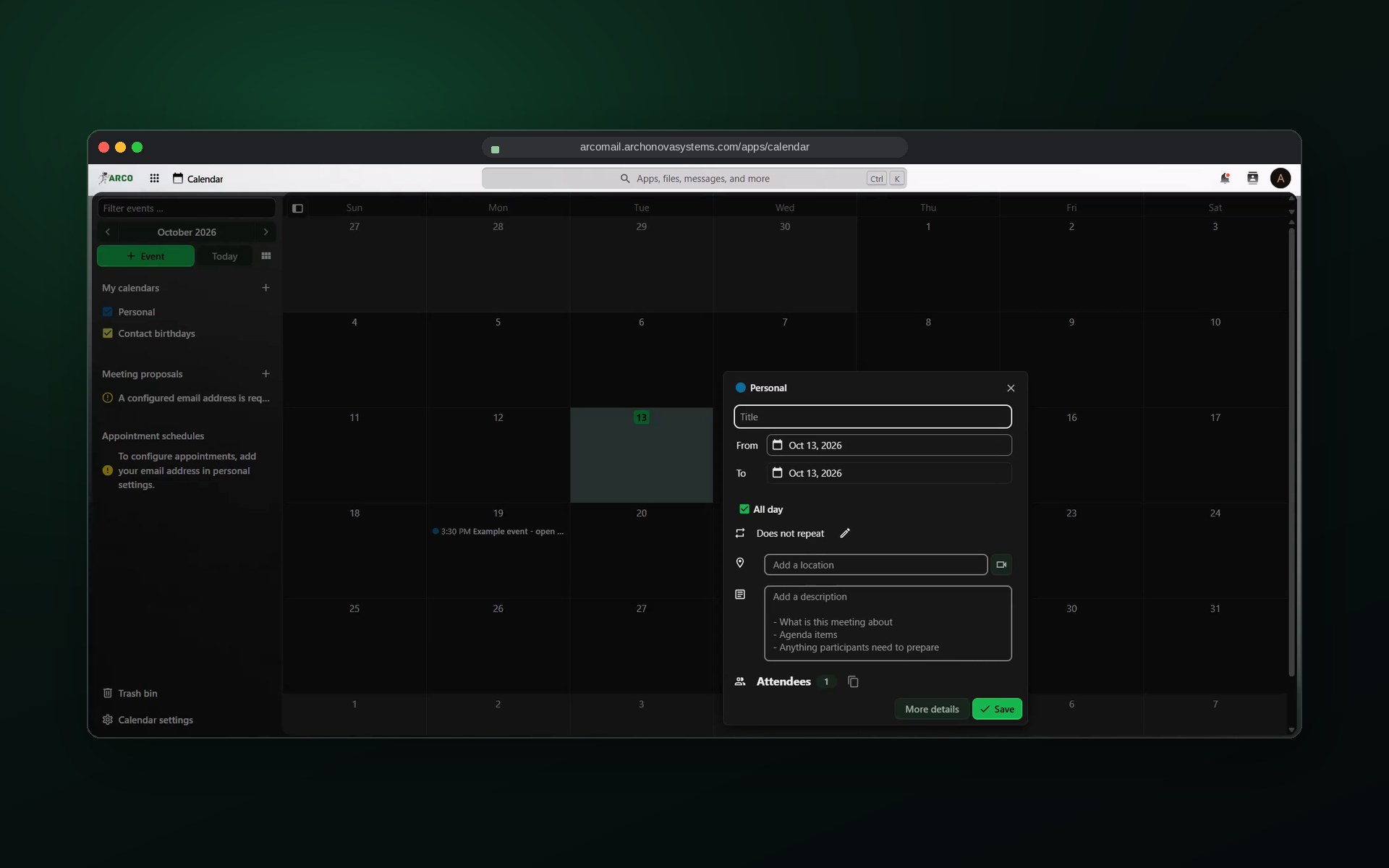The height and width of the screenshot is (868, 1389).
Task: Click the browser address bar
Action: [694, 147]
